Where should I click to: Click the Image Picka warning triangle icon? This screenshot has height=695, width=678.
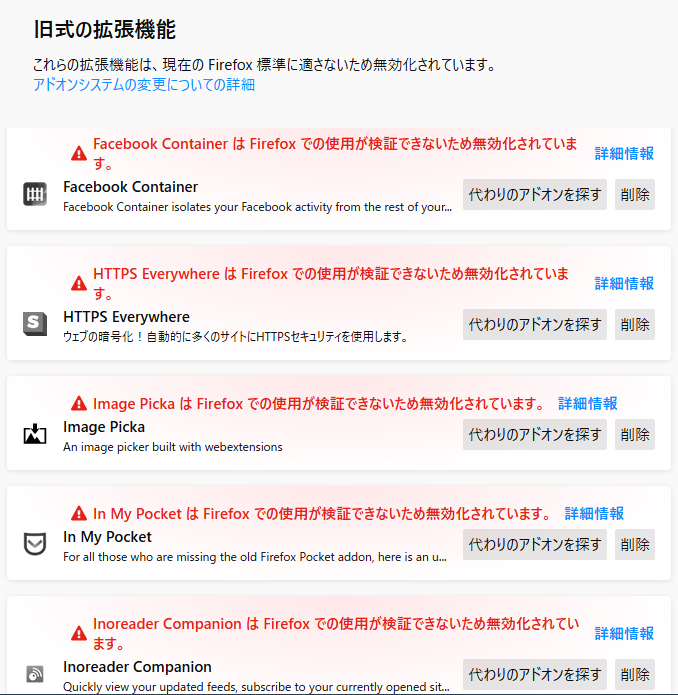pyautogui.click(x=79, y=404)
